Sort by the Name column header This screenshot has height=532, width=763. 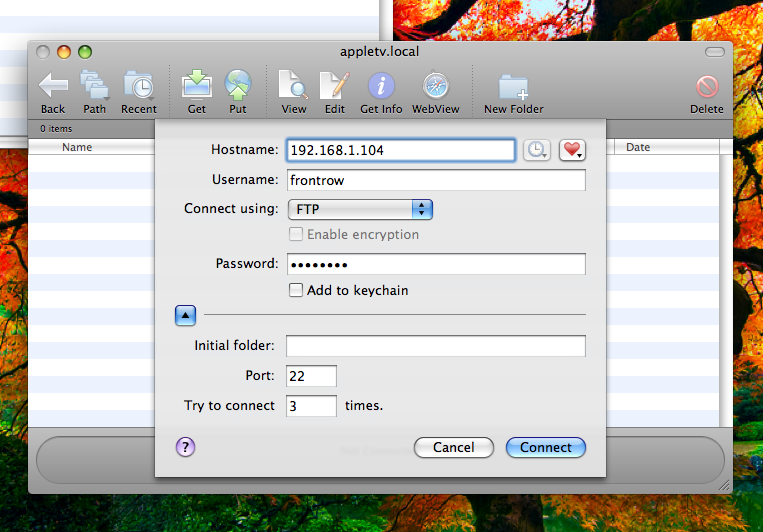coord(77,147)
